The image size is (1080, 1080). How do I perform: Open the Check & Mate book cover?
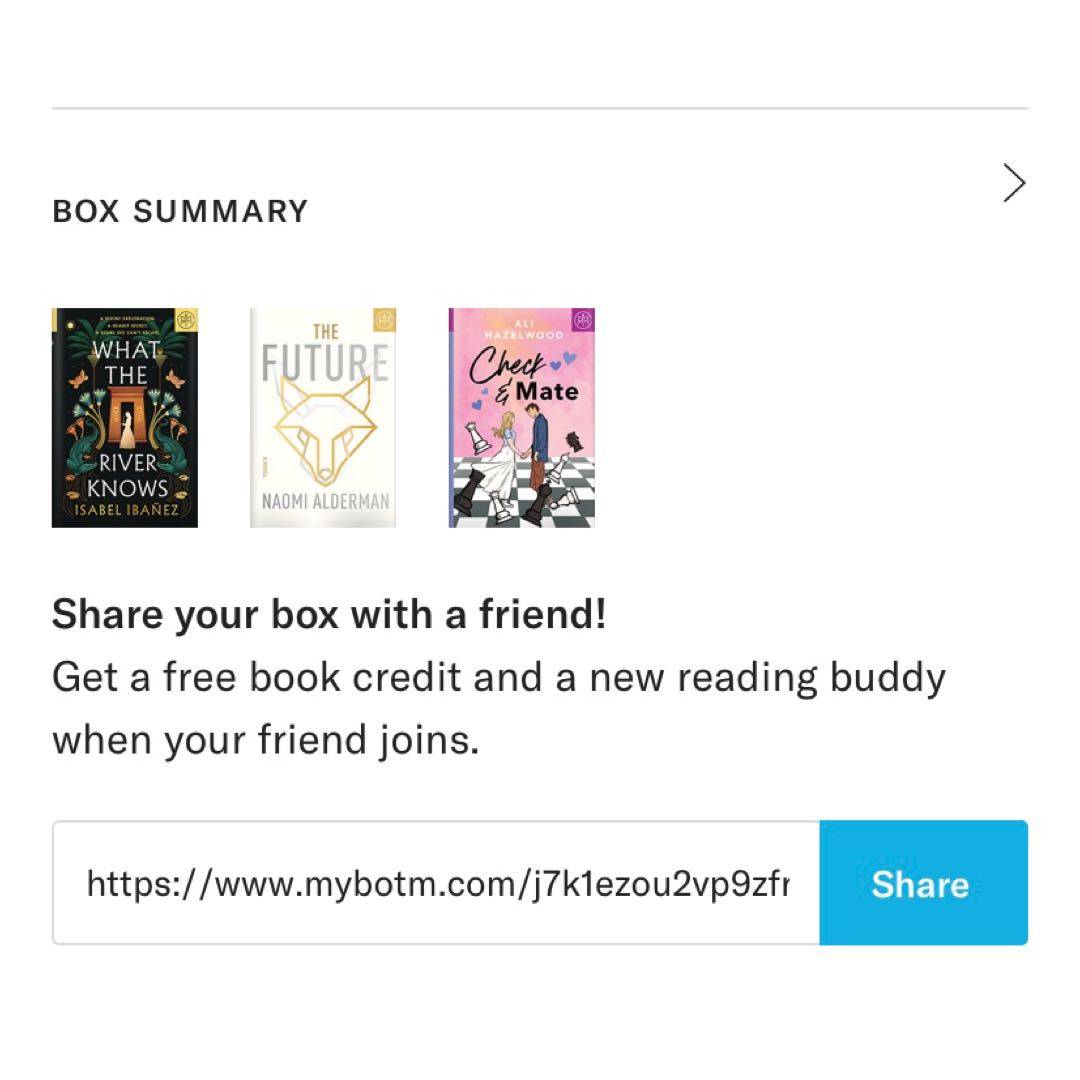tap(522, 417)
